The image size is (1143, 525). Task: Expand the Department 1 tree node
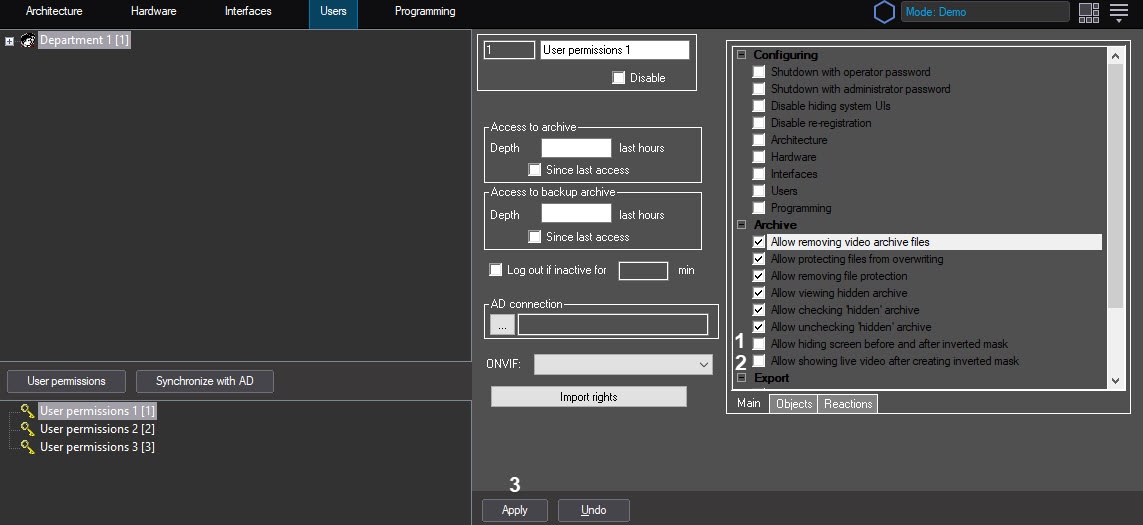(10, 41)
